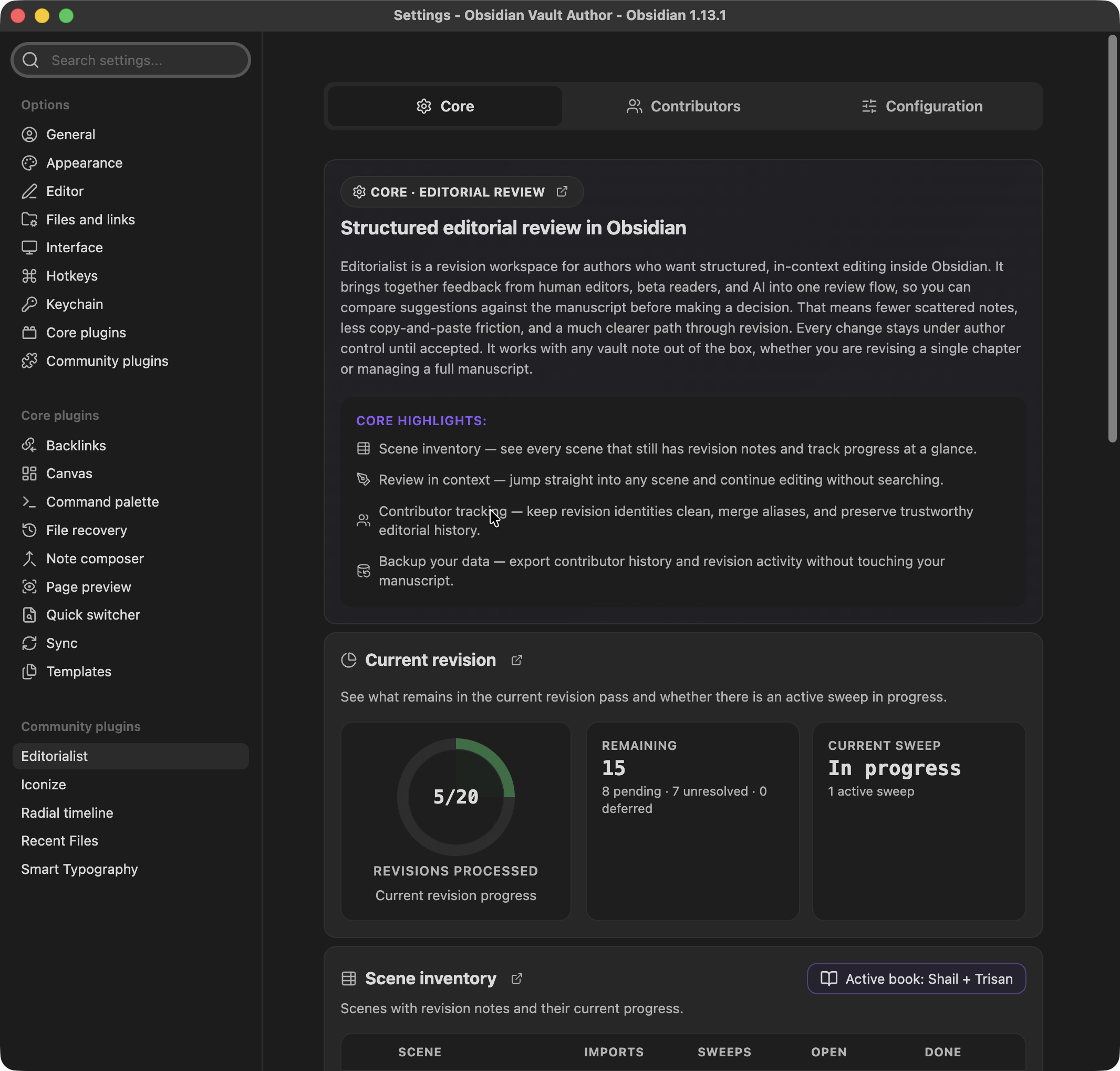Image resolution: width=1120 pixels, height=1071 pixels.
Task: Click the Current revision heading link
Action: [x=430, y=661]
